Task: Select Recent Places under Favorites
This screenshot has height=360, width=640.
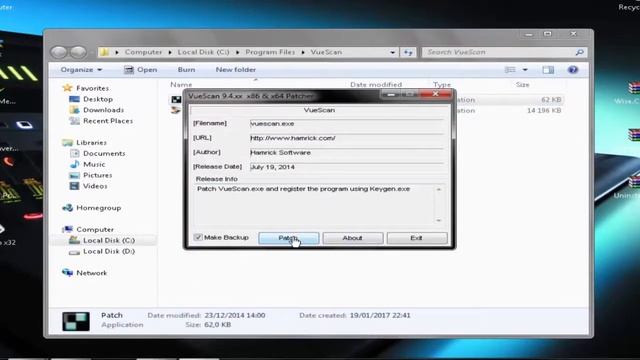Action: (108, 121)
